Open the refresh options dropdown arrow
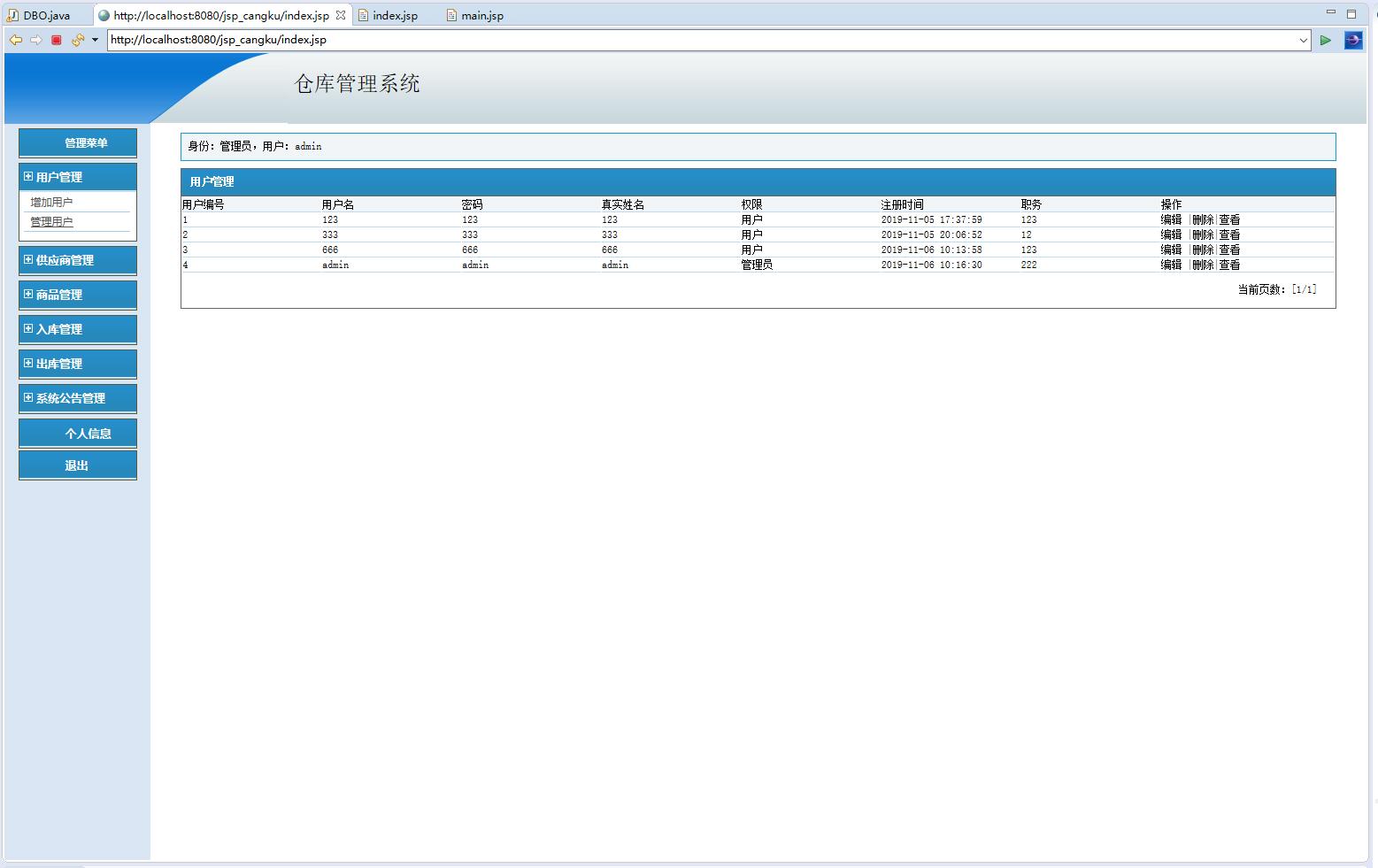This screenshot has width=1378, height=868. point(95,40)
